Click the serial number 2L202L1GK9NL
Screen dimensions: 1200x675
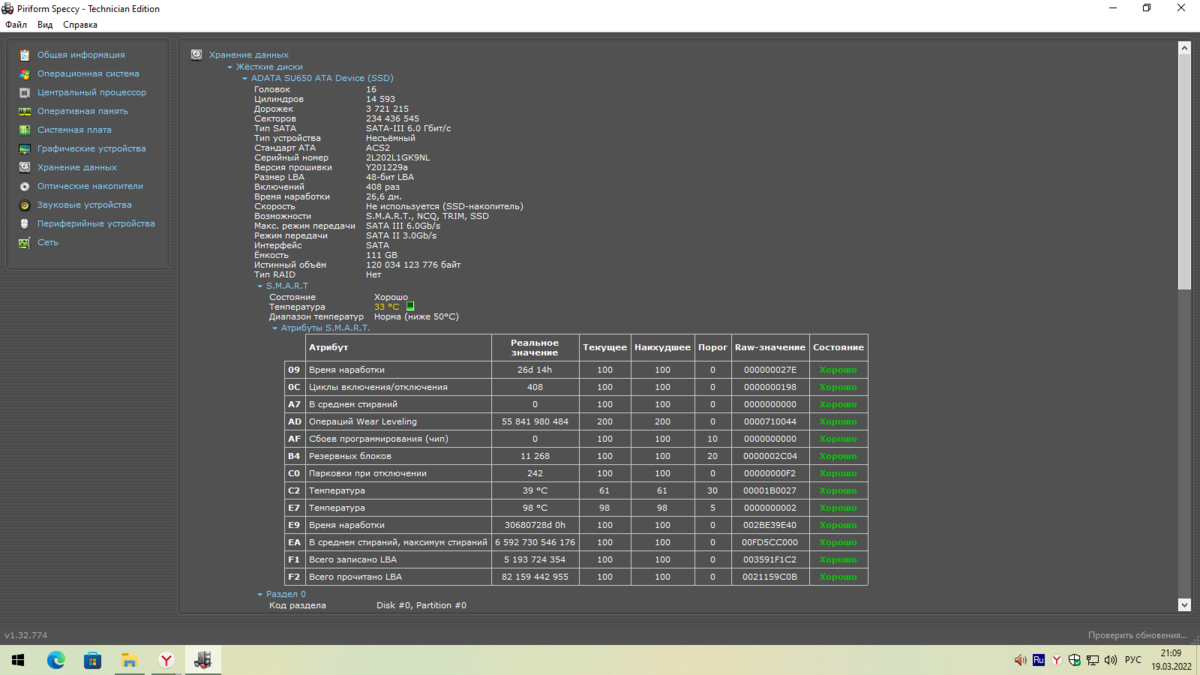pyautogui.click(x=398, y=158)
